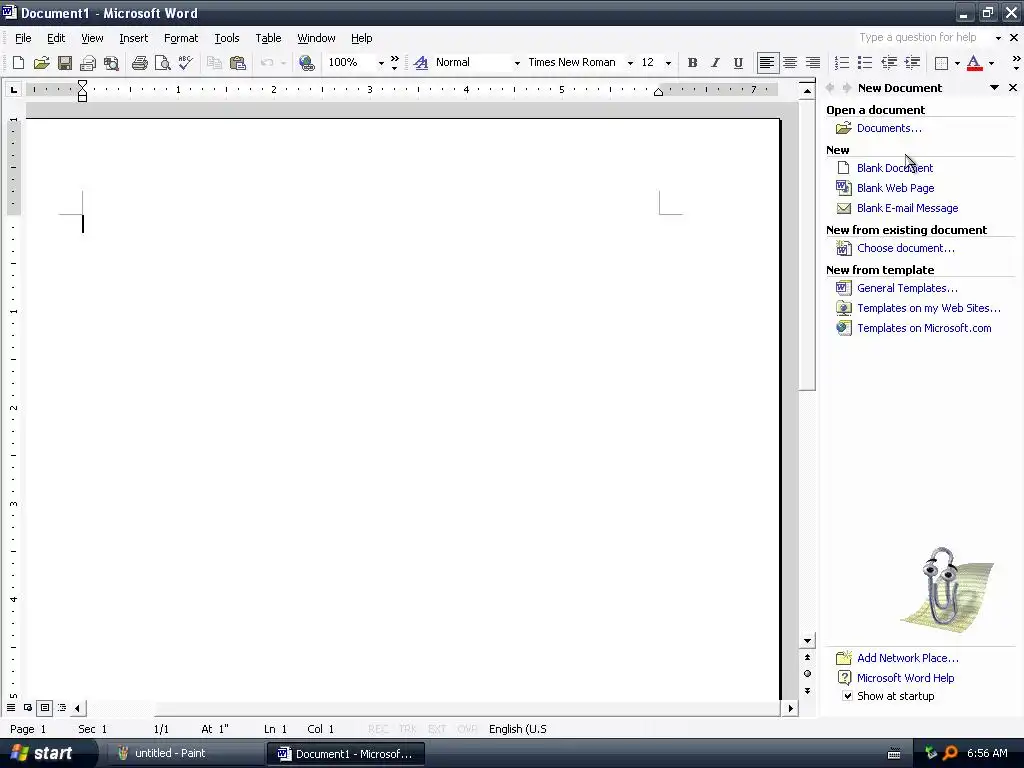
Task: Open Print Preview from the toolbar
Action: click(163, 63)
